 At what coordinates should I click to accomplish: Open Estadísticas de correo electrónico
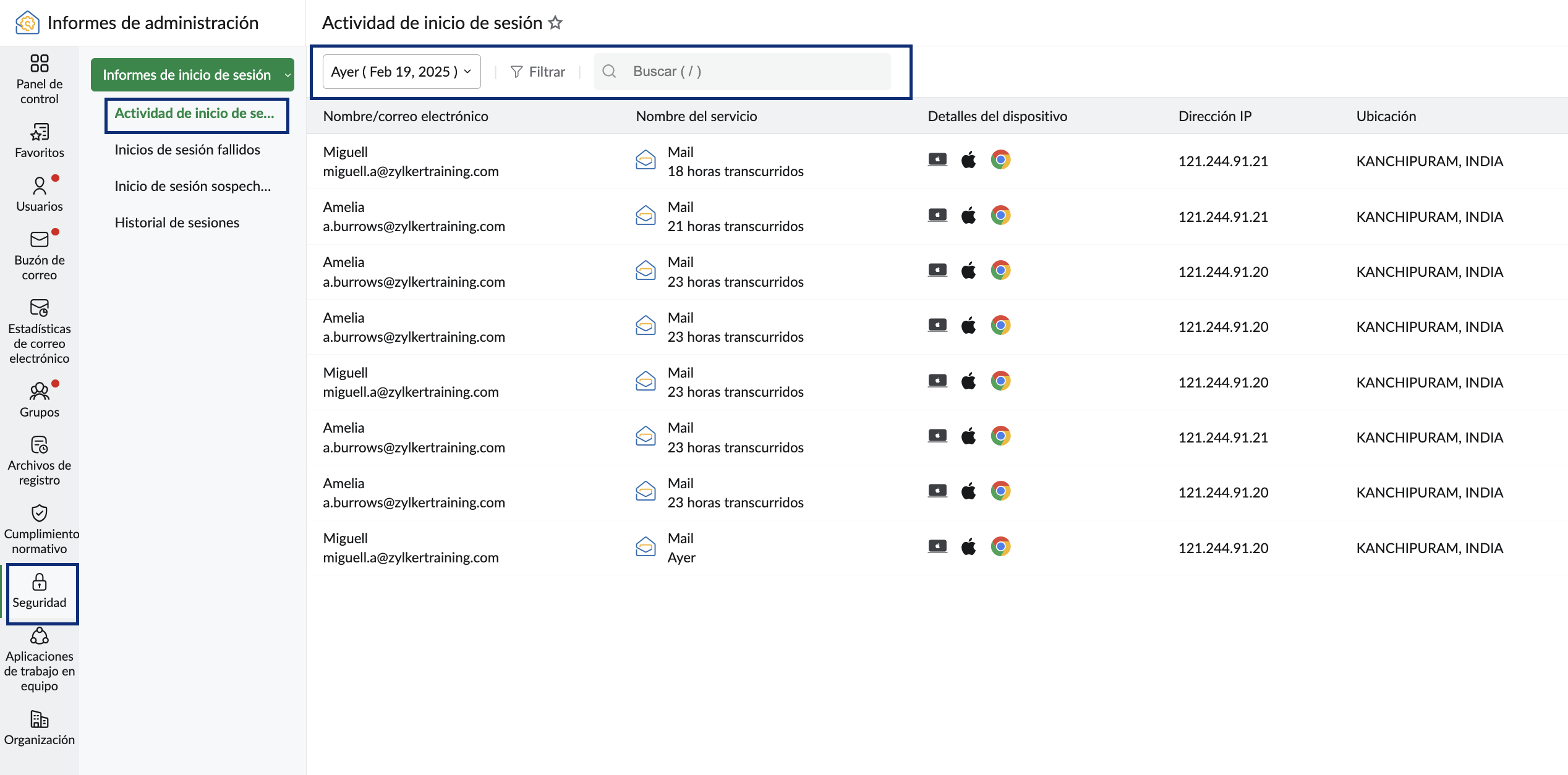pos(39,331)
